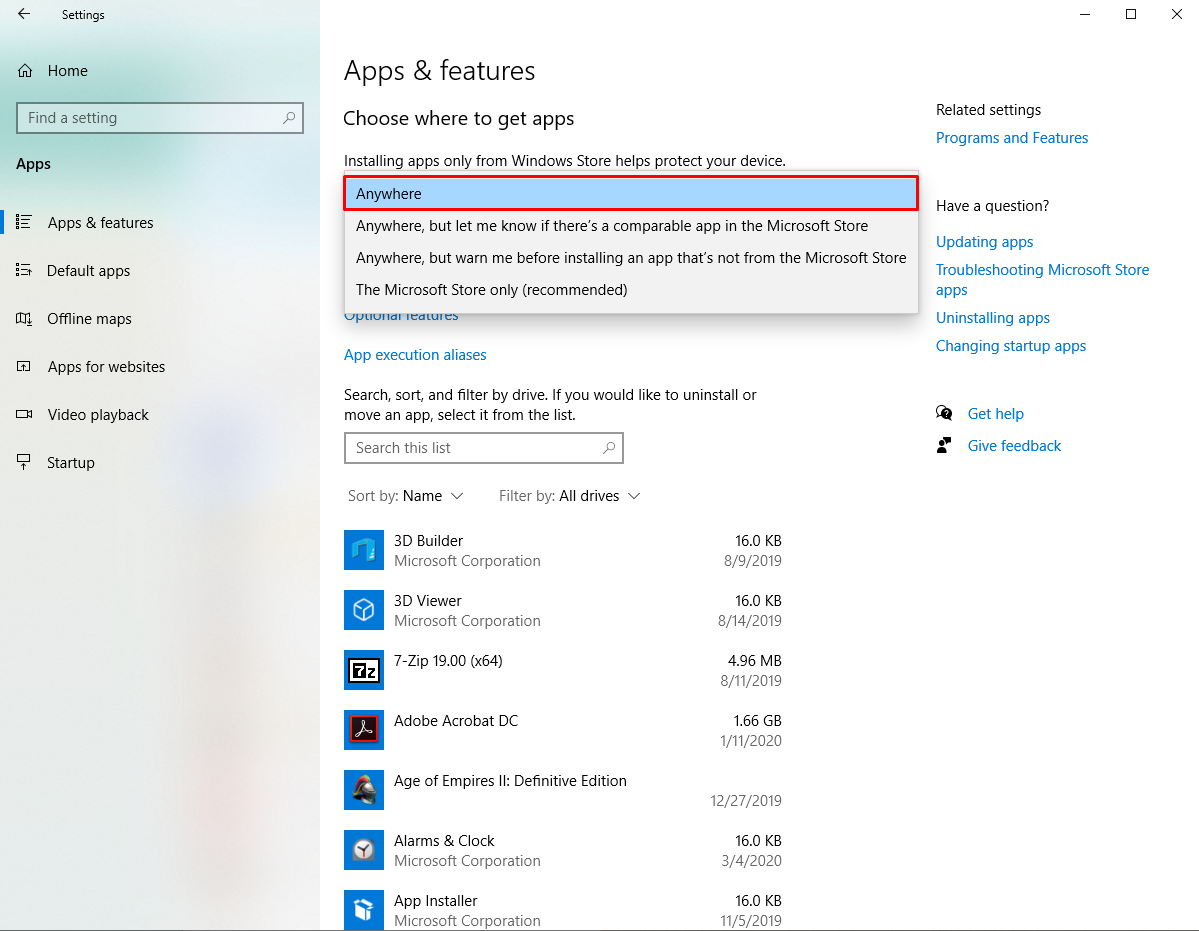Select 3D Viewer in app list
1199x931 pixels.
point(563,610)
